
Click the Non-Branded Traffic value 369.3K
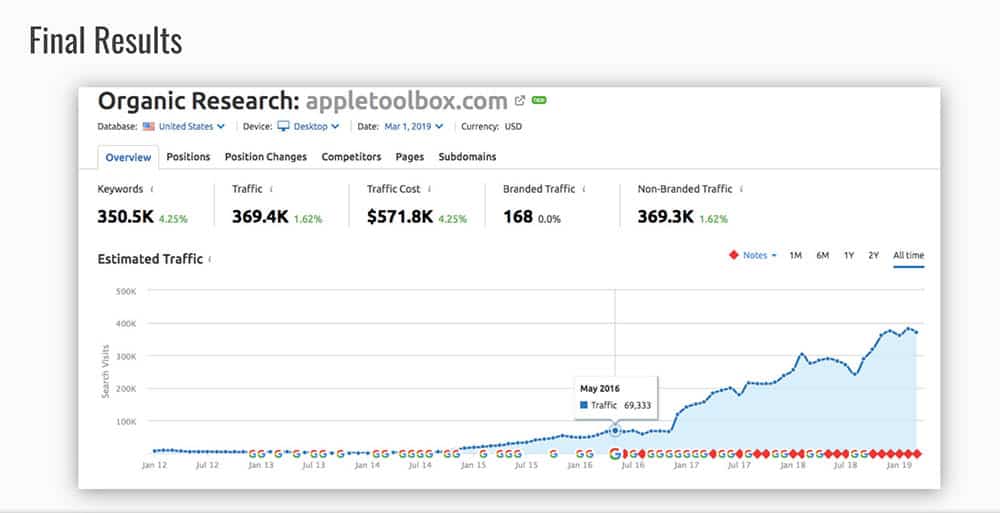(665, 217)
